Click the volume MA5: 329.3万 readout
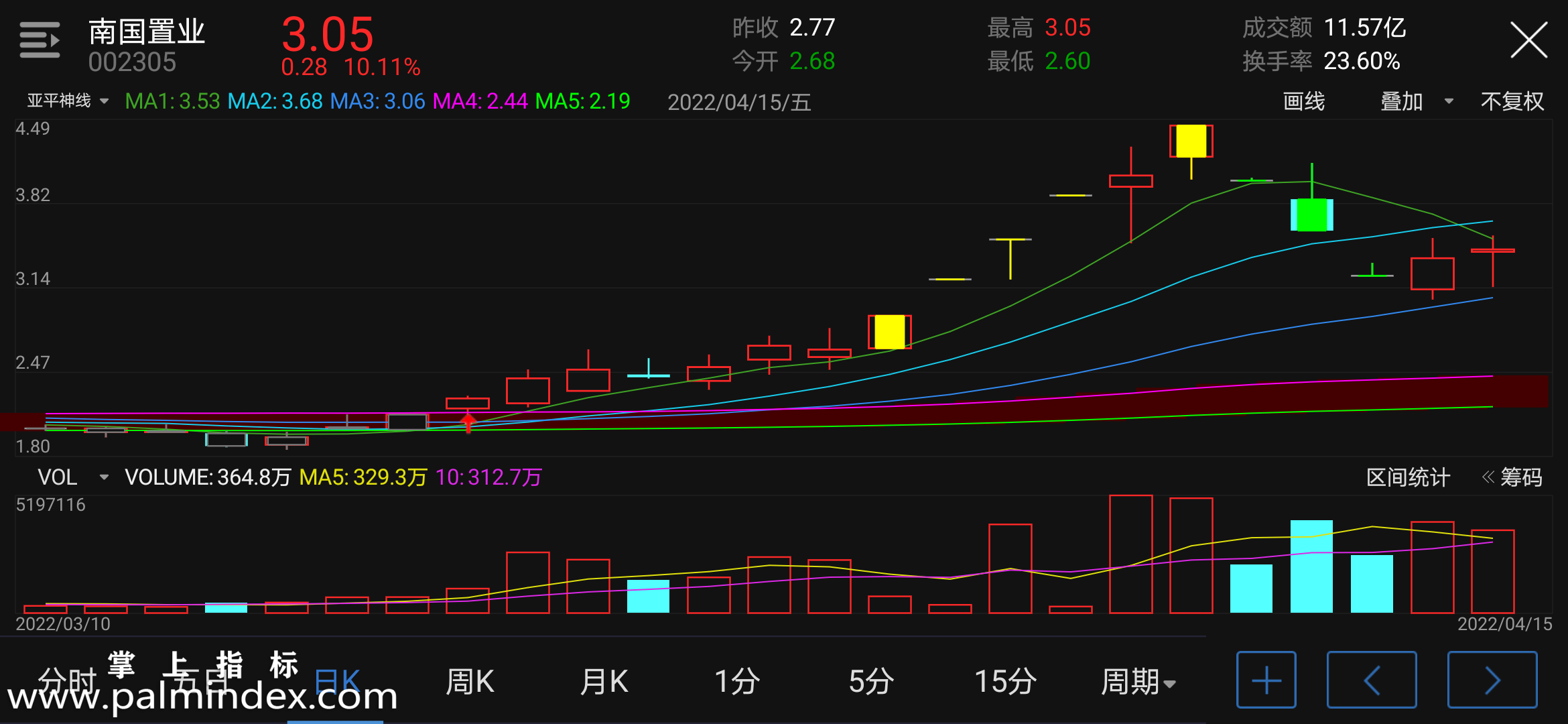1568x724 pixels. click(363, 477)
